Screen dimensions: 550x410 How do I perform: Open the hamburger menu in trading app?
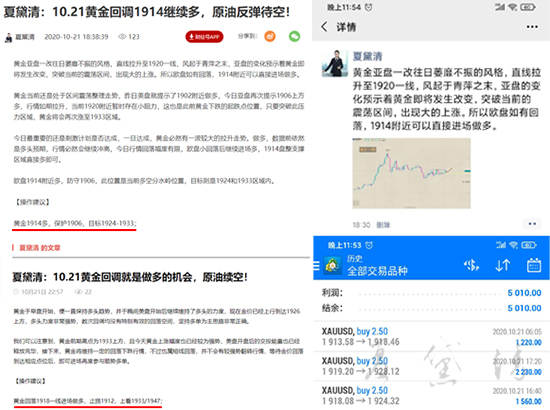[x=316, y=266]
